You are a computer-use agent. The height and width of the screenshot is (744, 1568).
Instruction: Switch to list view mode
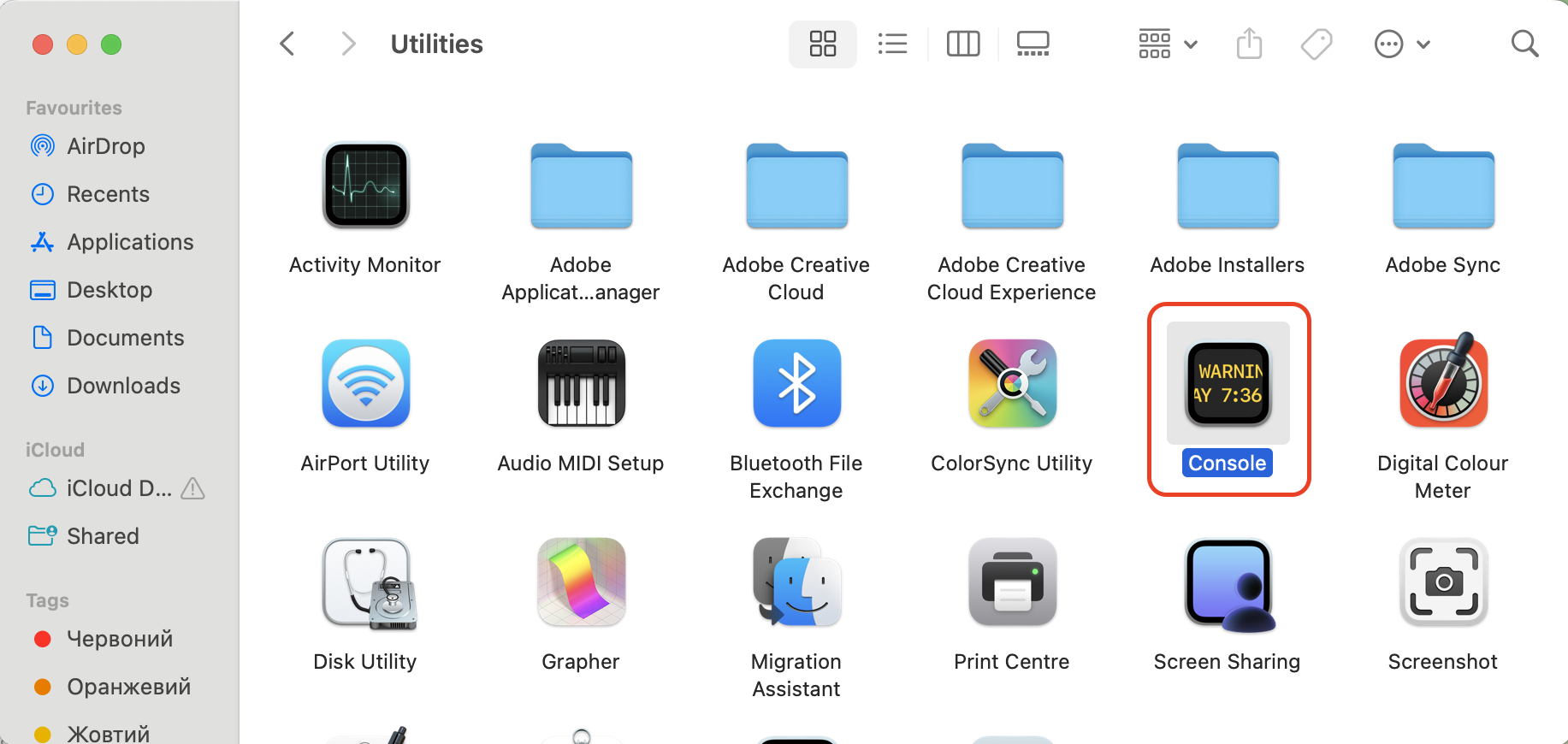click(892, 44)
